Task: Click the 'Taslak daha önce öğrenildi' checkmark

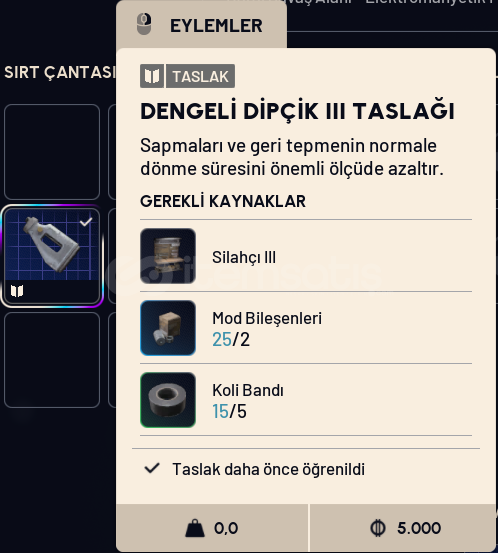Action: pyautogui.click(x=152, y=468)
